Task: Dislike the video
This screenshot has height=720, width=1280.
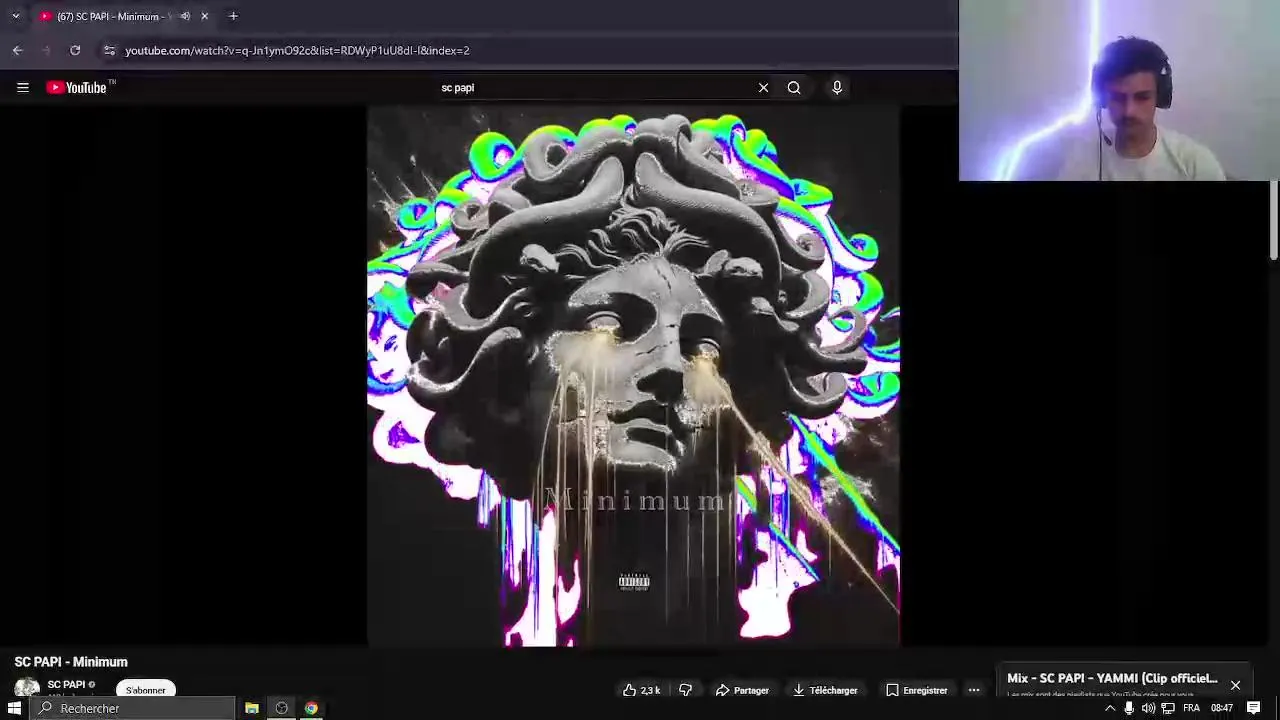Action: click(x=686, y=690)
